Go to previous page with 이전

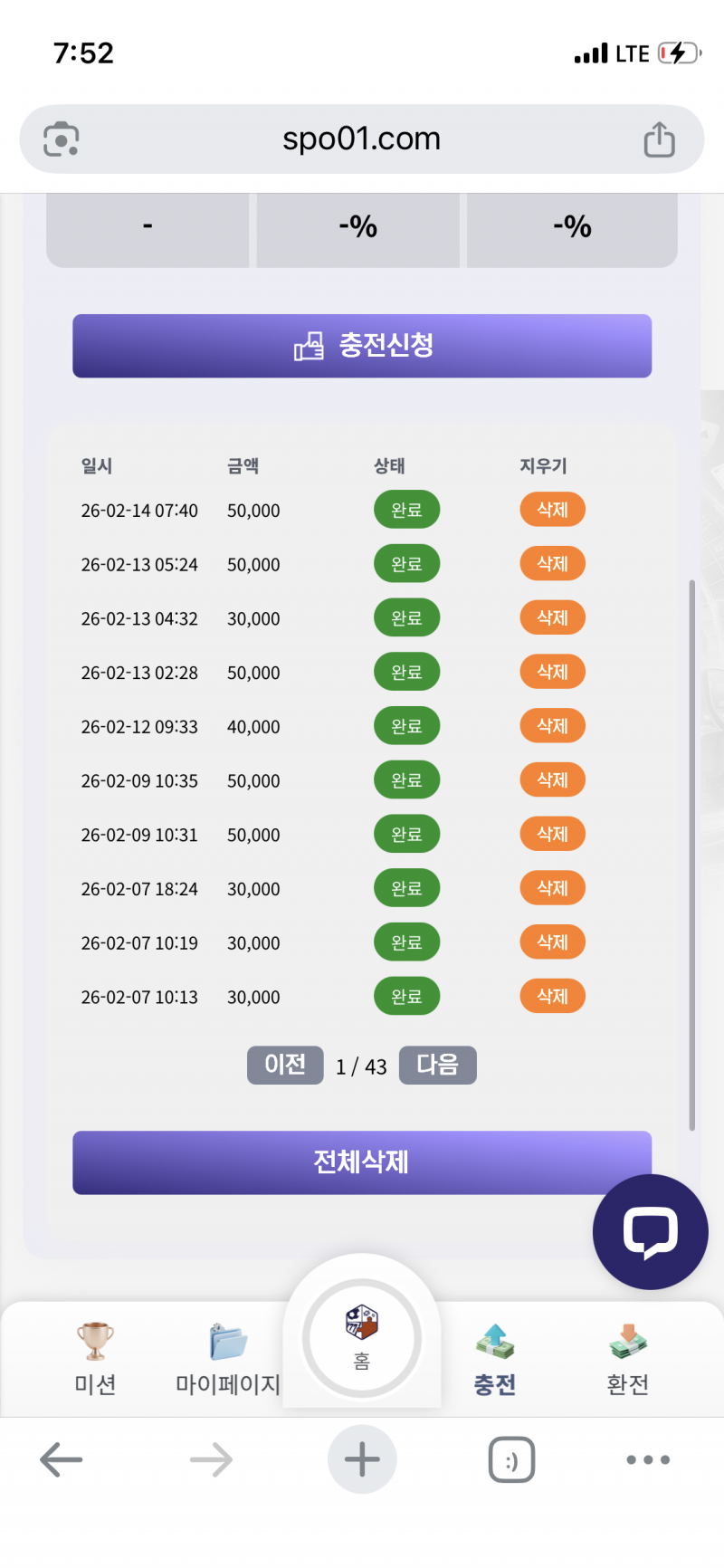click(285, 1065)
